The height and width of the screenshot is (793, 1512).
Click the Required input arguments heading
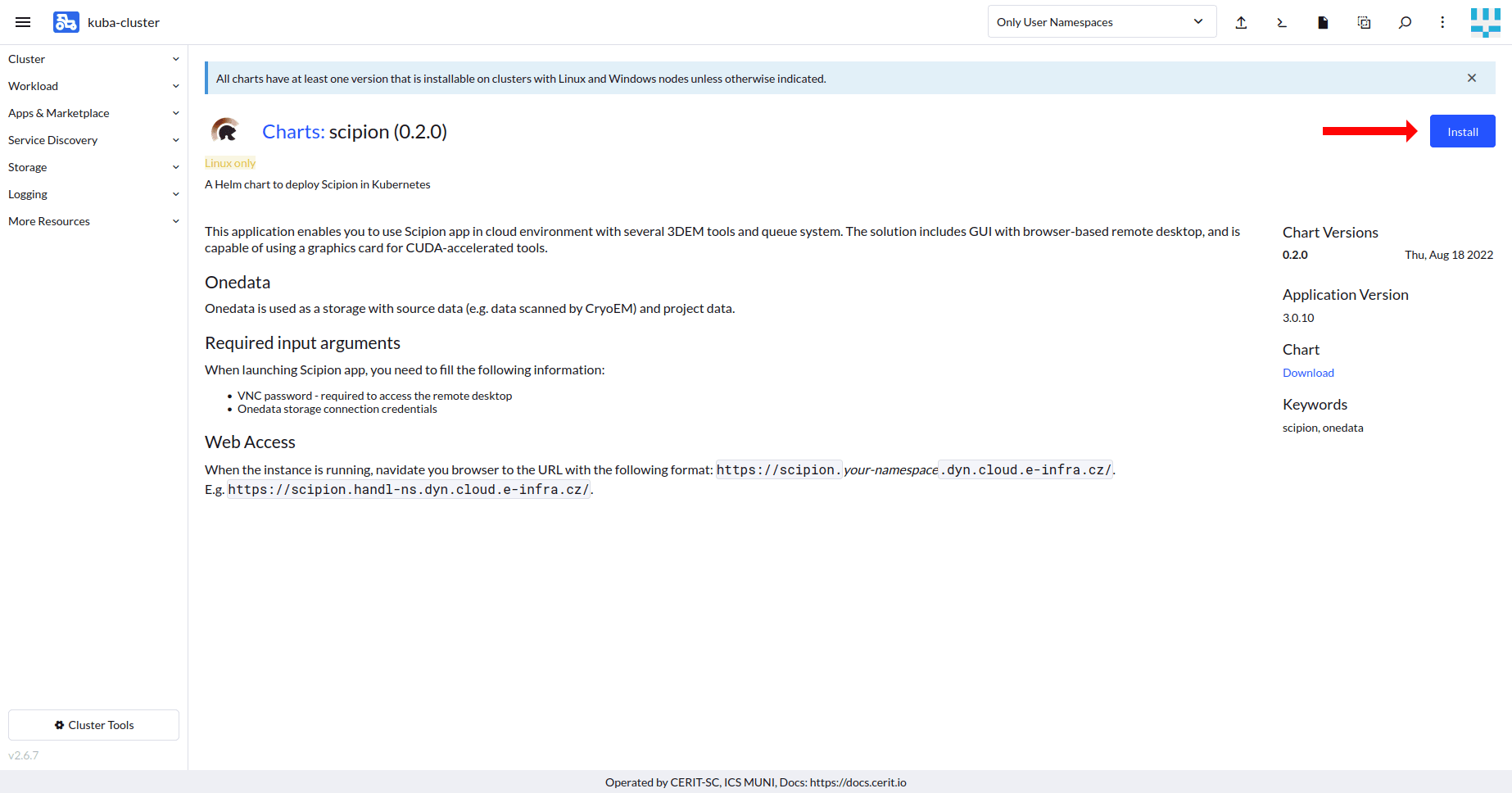pos(302,342)
